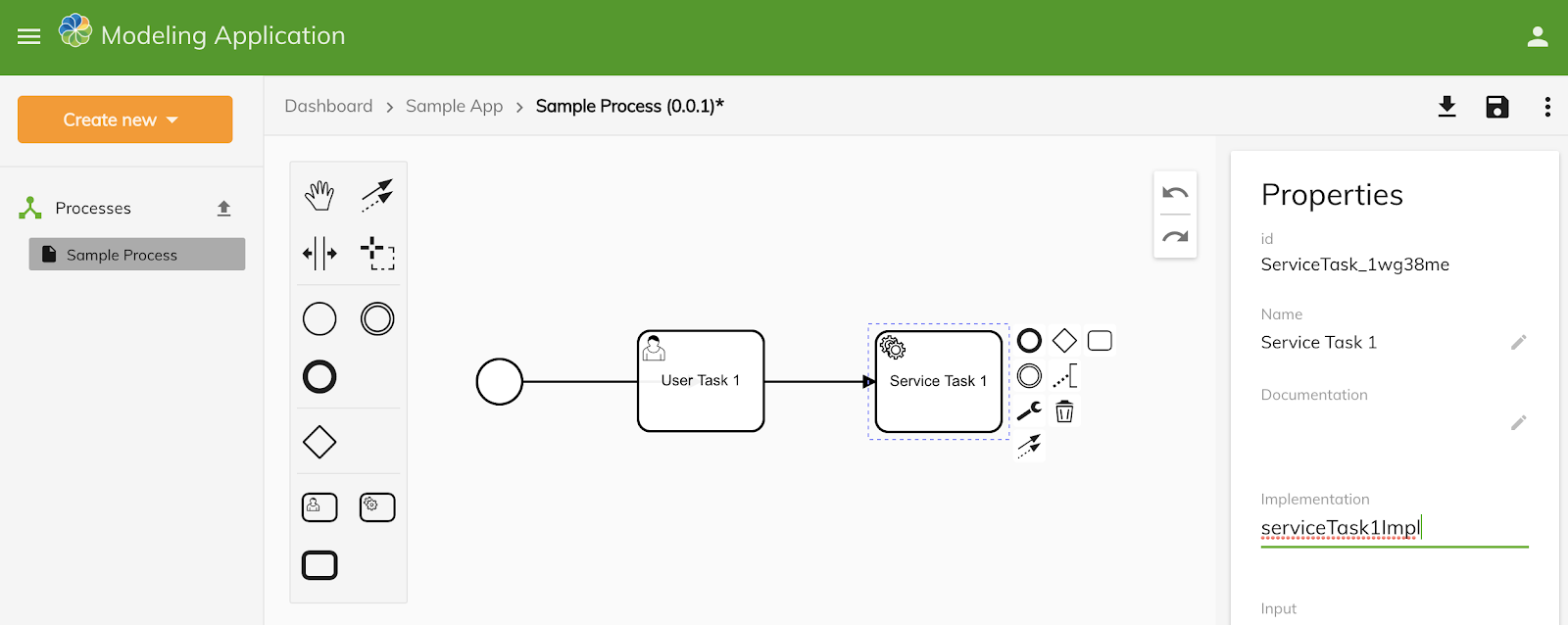Screen dimensions: 1568x625
Task: Append text annotation from context pad
Action: [x=1064, y=376]
